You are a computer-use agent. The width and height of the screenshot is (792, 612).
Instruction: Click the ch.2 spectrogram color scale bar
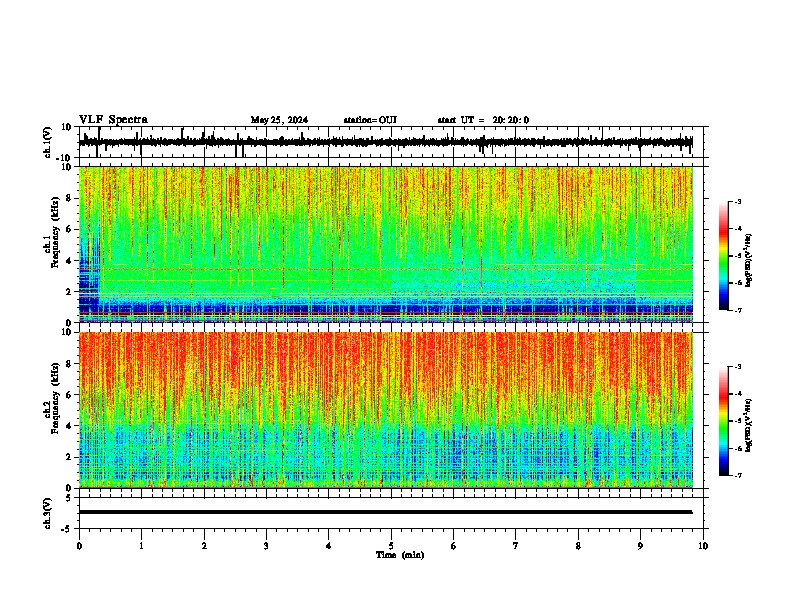click(x=723, y=421)
